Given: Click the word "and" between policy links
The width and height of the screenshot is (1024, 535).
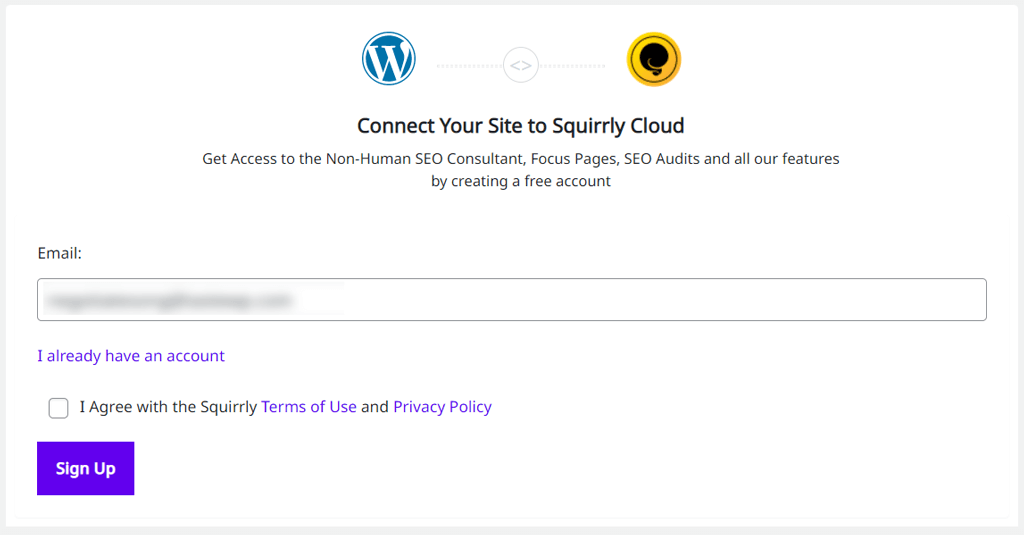Looking at the screenshot, I should [x=375, y=407].
